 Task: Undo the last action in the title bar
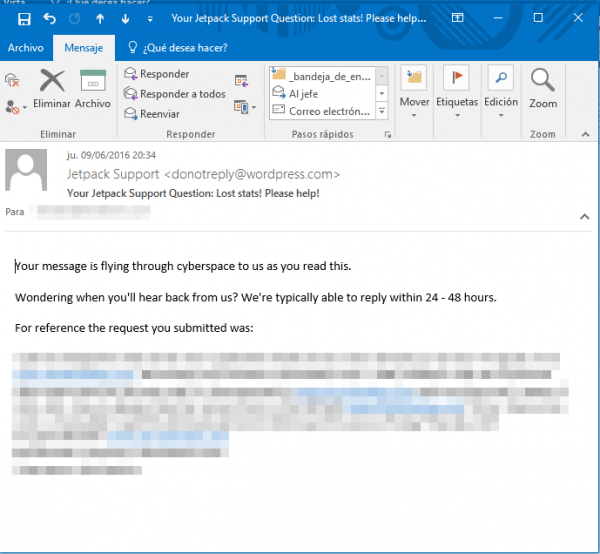[x=49, y=18]
